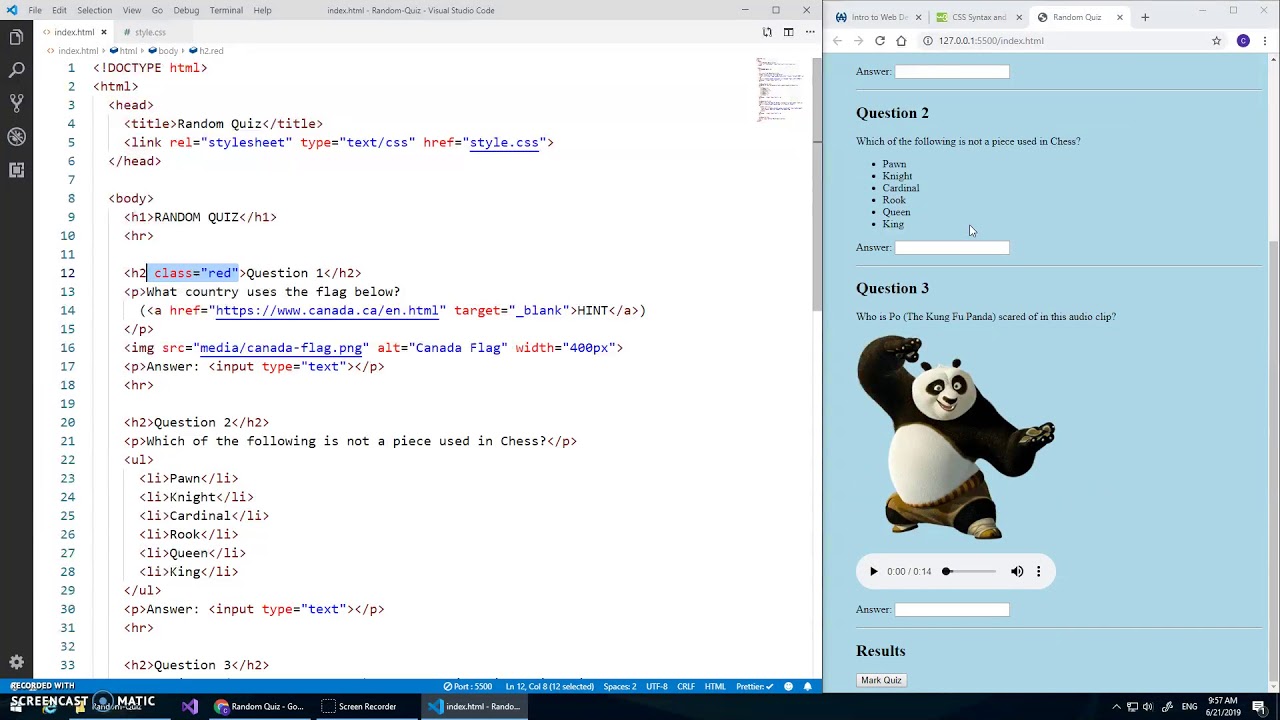1280x720 pixels.
Task: Open the editor More Actions ellipsis
Action: (x=808, y=32)
